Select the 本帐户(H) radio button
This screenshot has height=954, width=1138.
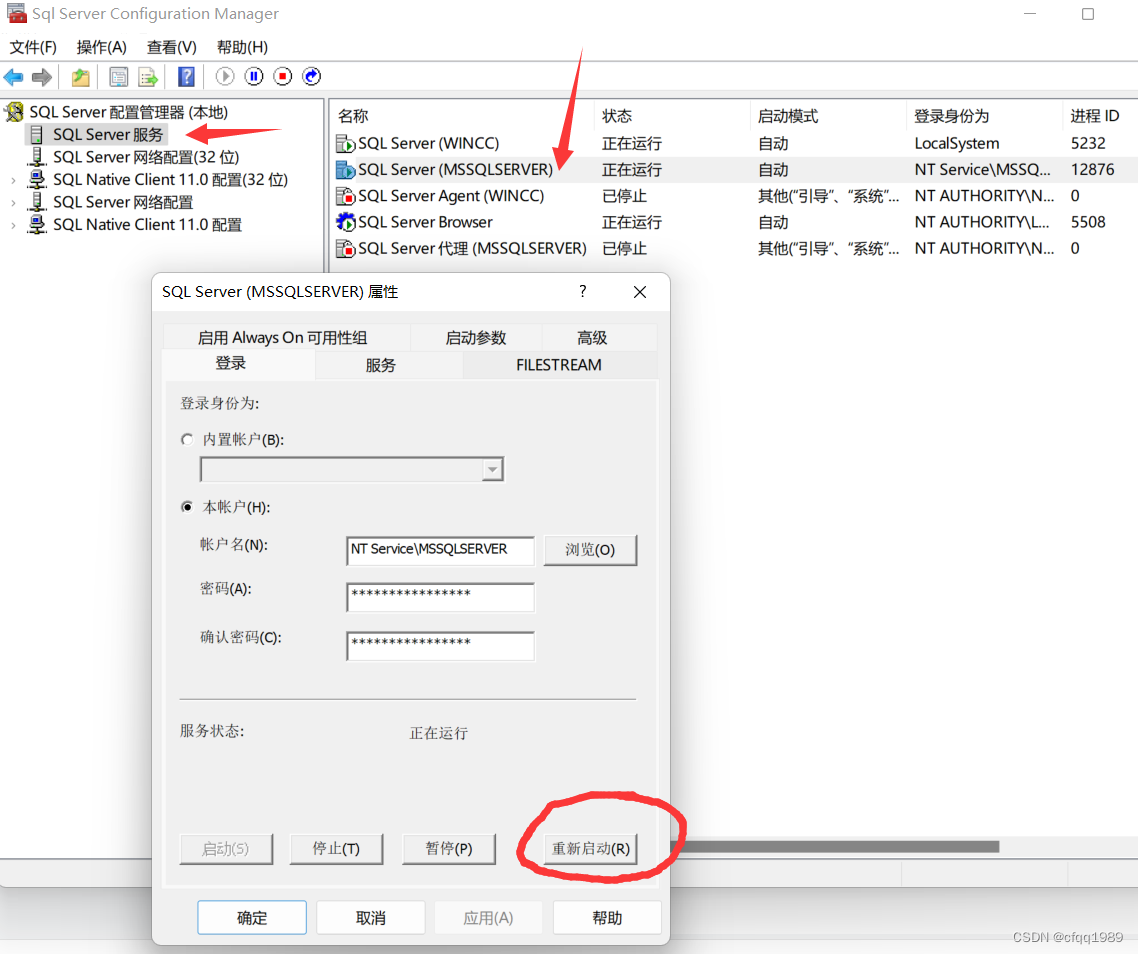click(187, 507)
